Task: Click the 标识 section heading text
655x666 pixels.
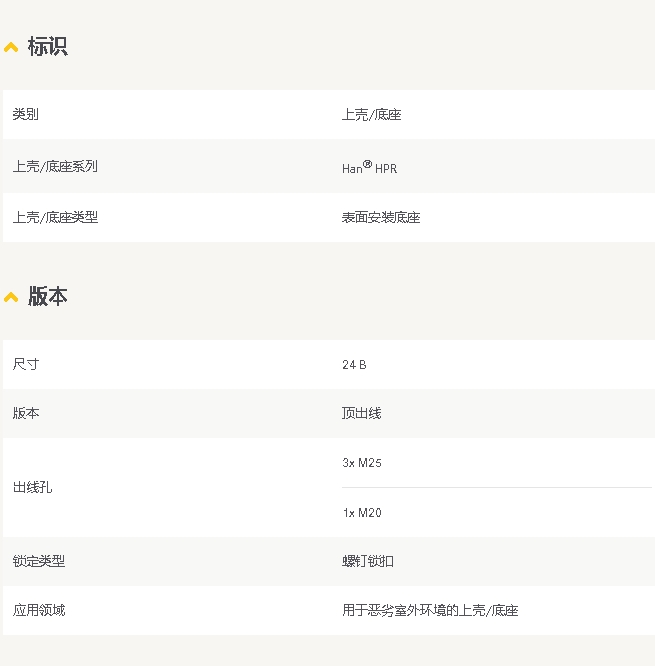Action: (x=47, y=47)
